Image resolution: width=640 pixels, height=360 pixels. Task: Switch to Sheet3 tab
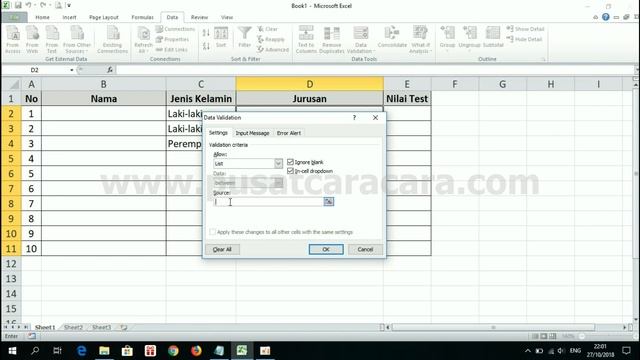click(102, 327)
